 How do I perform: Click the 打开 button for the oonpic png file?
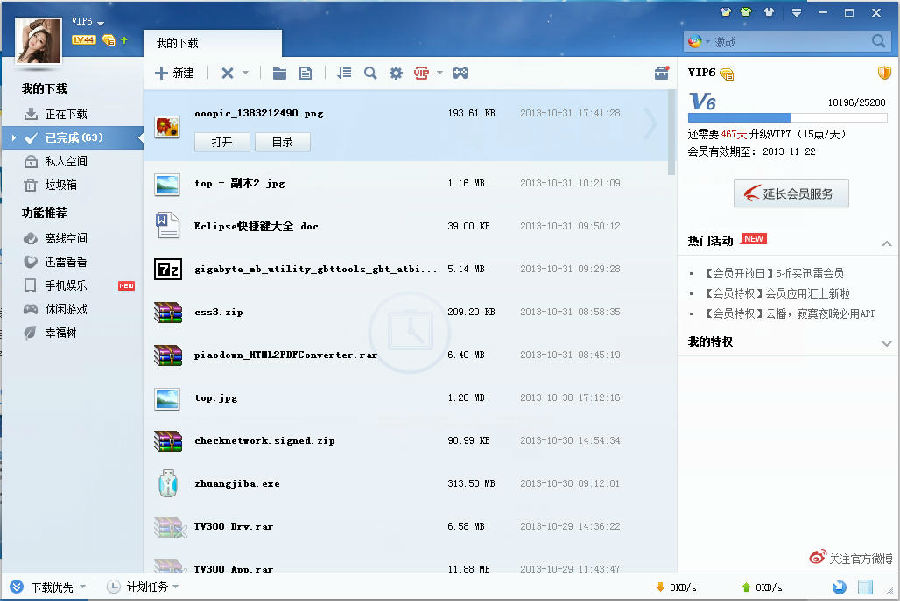coord(222,141)
